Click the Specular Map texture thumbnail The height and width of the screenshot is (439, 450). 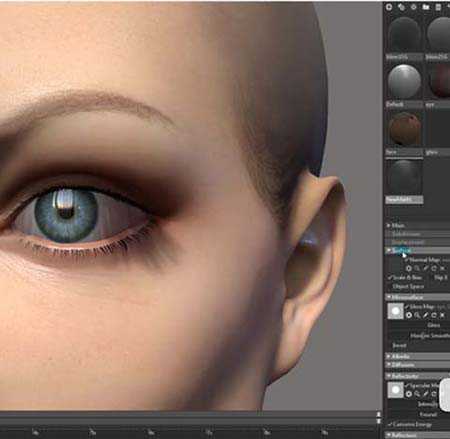(395, 390)
